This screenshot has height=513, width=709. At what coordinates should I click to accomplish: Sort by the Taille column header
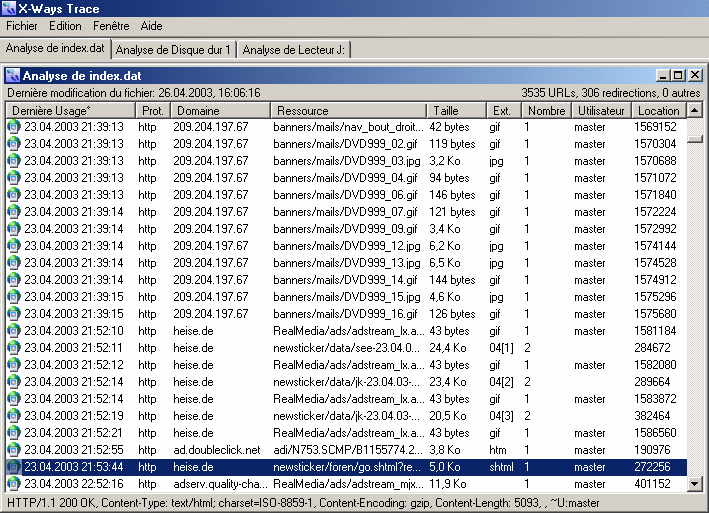point(456,110)
